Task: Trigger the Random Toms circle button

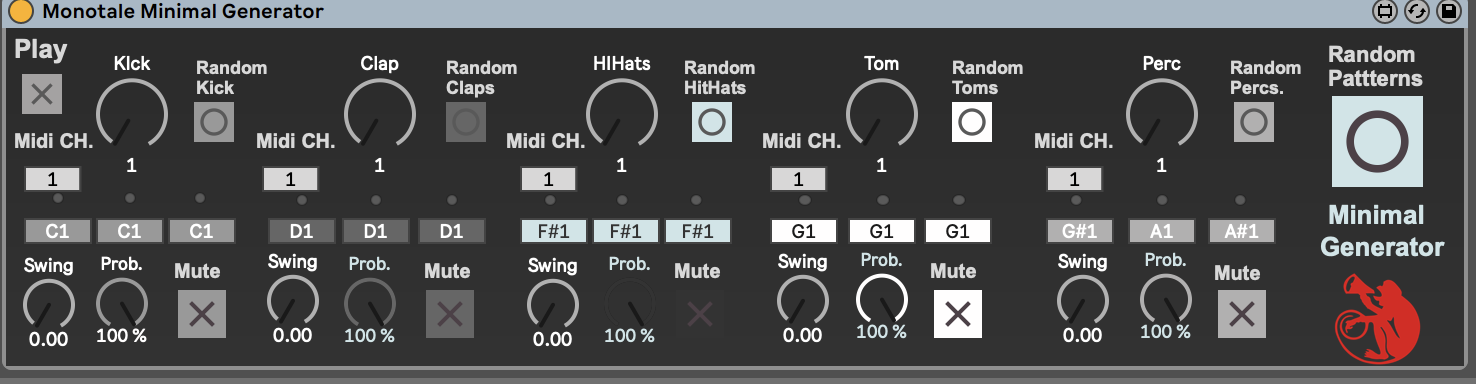Action: pos(971,122)
